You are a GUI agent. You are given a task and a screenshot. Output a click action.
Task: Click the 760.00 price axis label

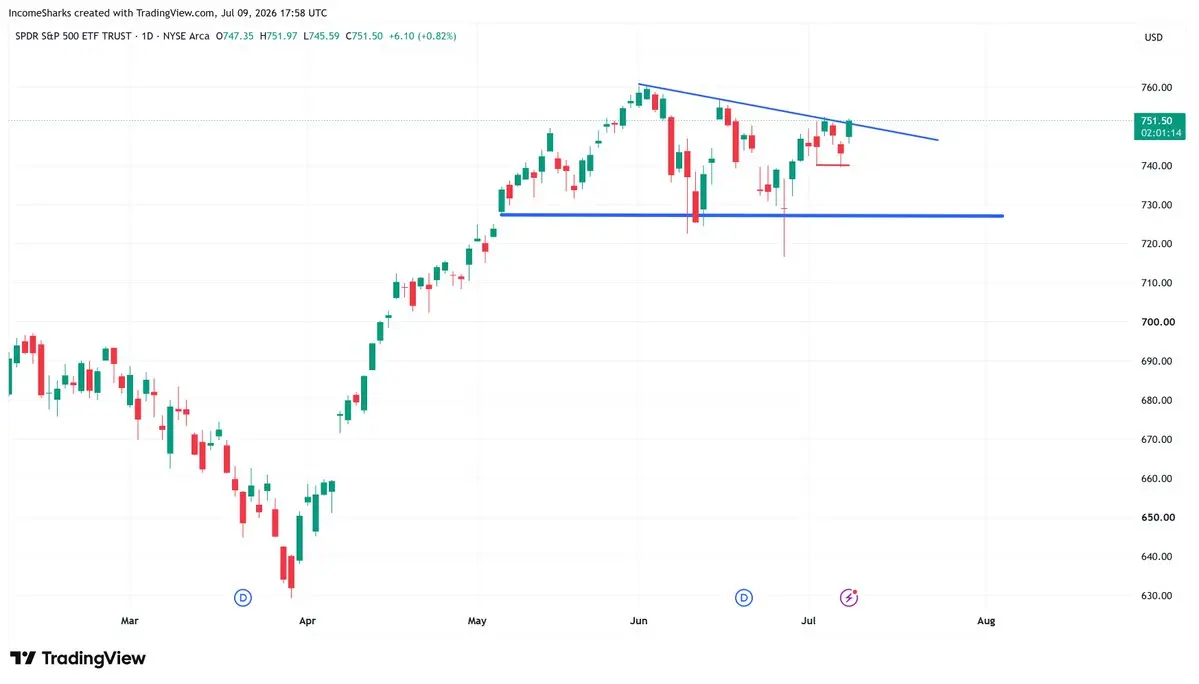pyautogui.click(x=1156, y=88)
